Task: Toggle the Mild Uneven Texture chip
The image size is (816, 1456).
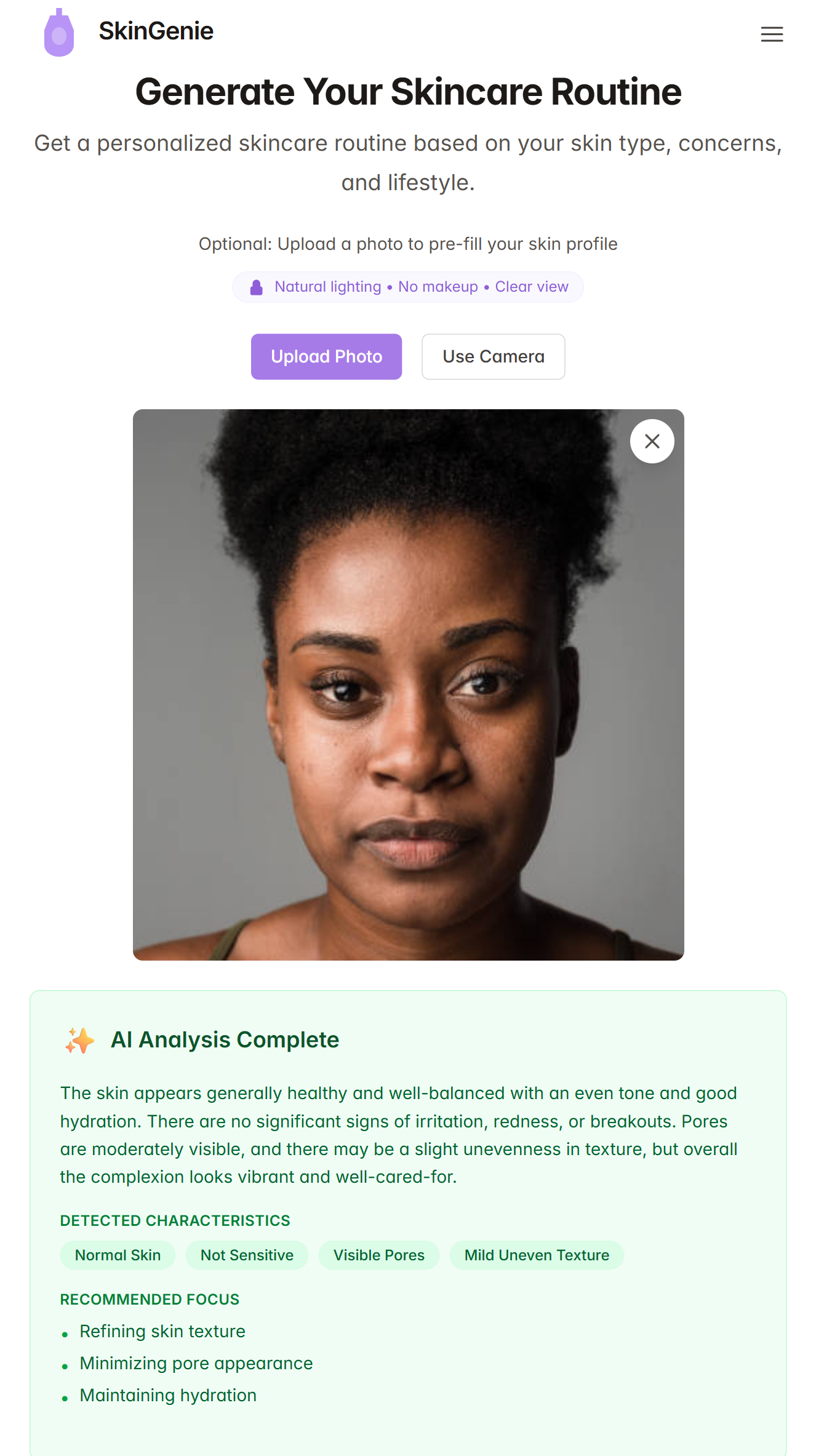Action: coord(536,1255)
